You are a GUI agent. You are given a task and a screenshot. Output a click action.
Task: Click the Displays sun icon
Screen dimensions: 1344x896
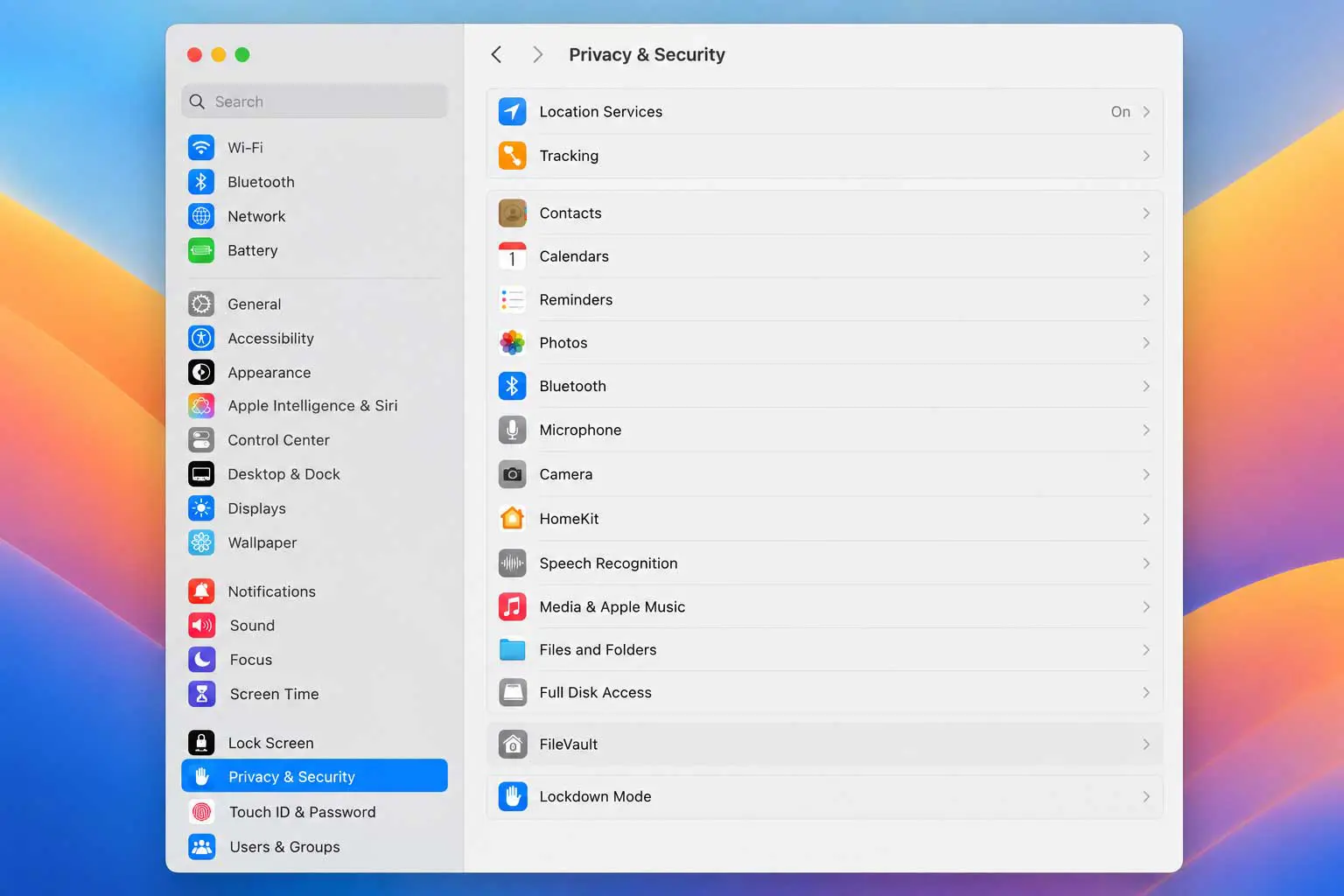[201, 507]
